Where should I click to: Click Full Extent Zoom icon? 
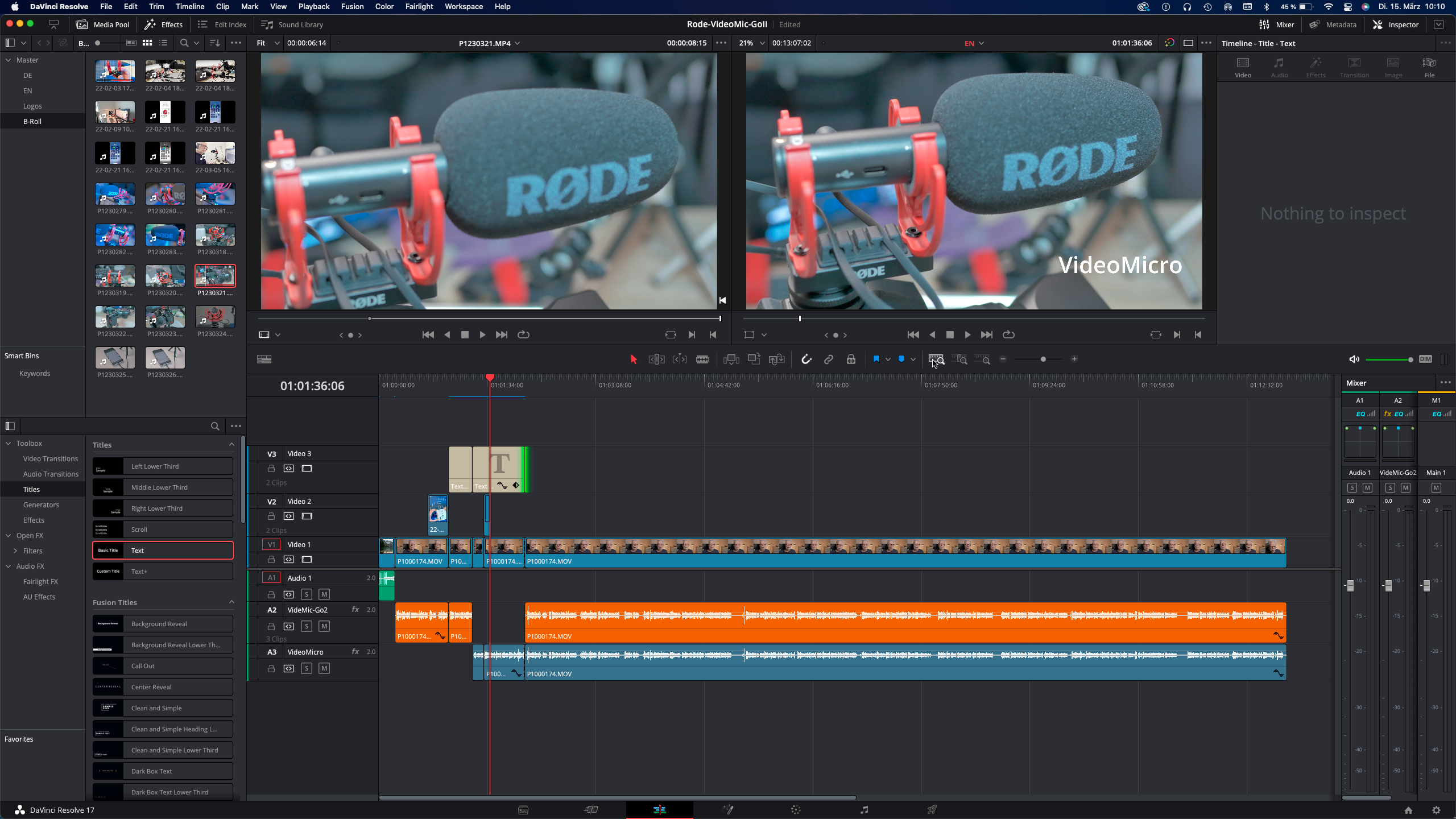[936, 359]
